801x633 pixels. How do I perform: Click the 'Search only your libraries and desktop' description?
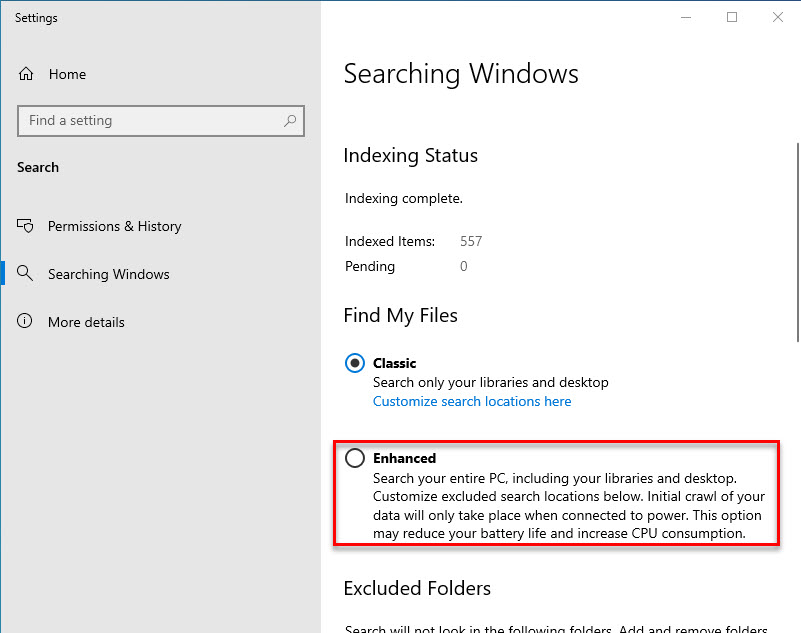pos(490,383)
